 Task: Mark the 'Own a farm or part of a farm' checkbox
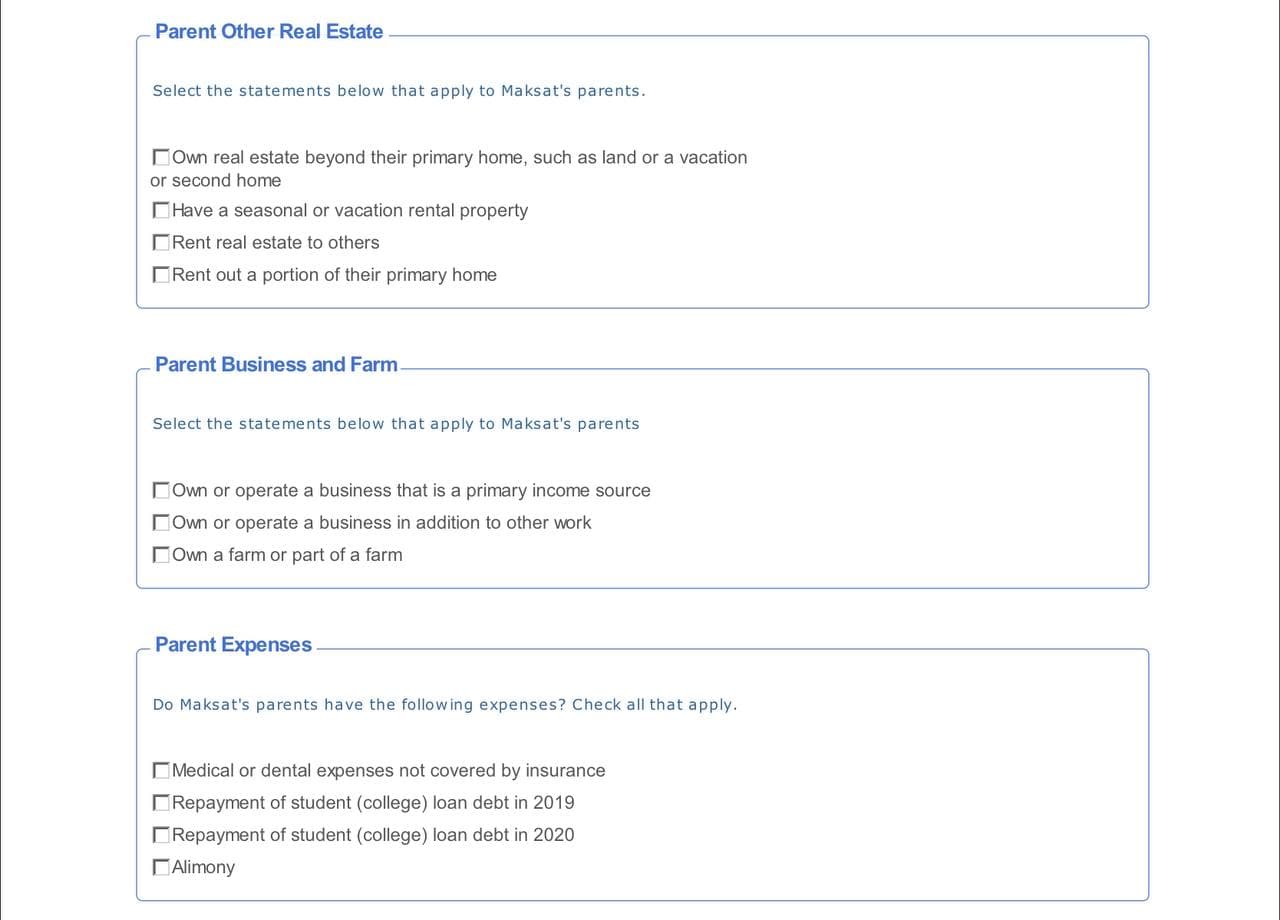tap(161, 555)
